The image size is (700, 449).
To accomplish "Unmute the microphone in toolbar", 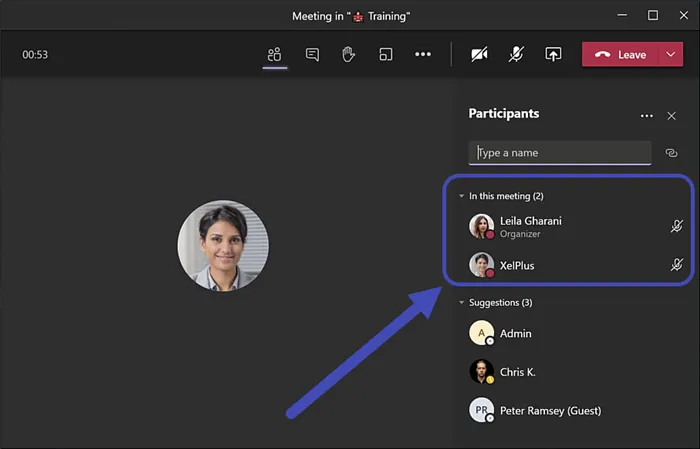I will pos(516,55).
